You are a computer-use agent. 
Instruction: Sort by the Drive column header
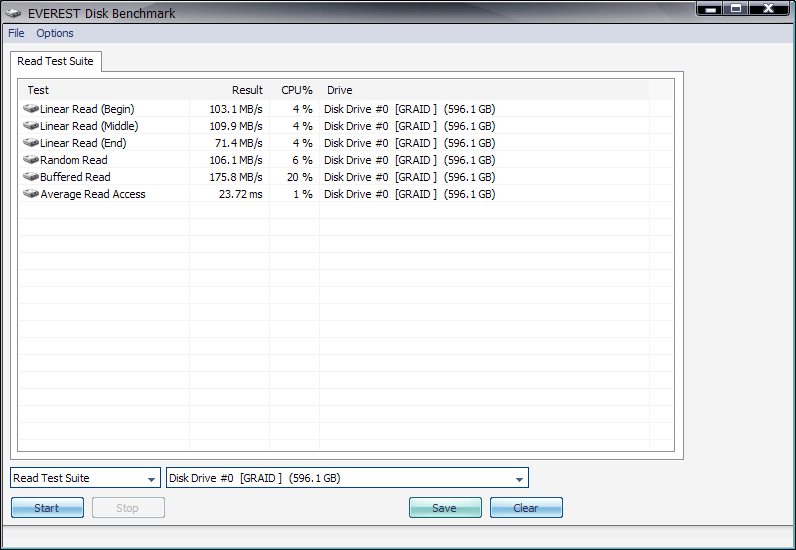pyautogui.click(x=339, y=90)
